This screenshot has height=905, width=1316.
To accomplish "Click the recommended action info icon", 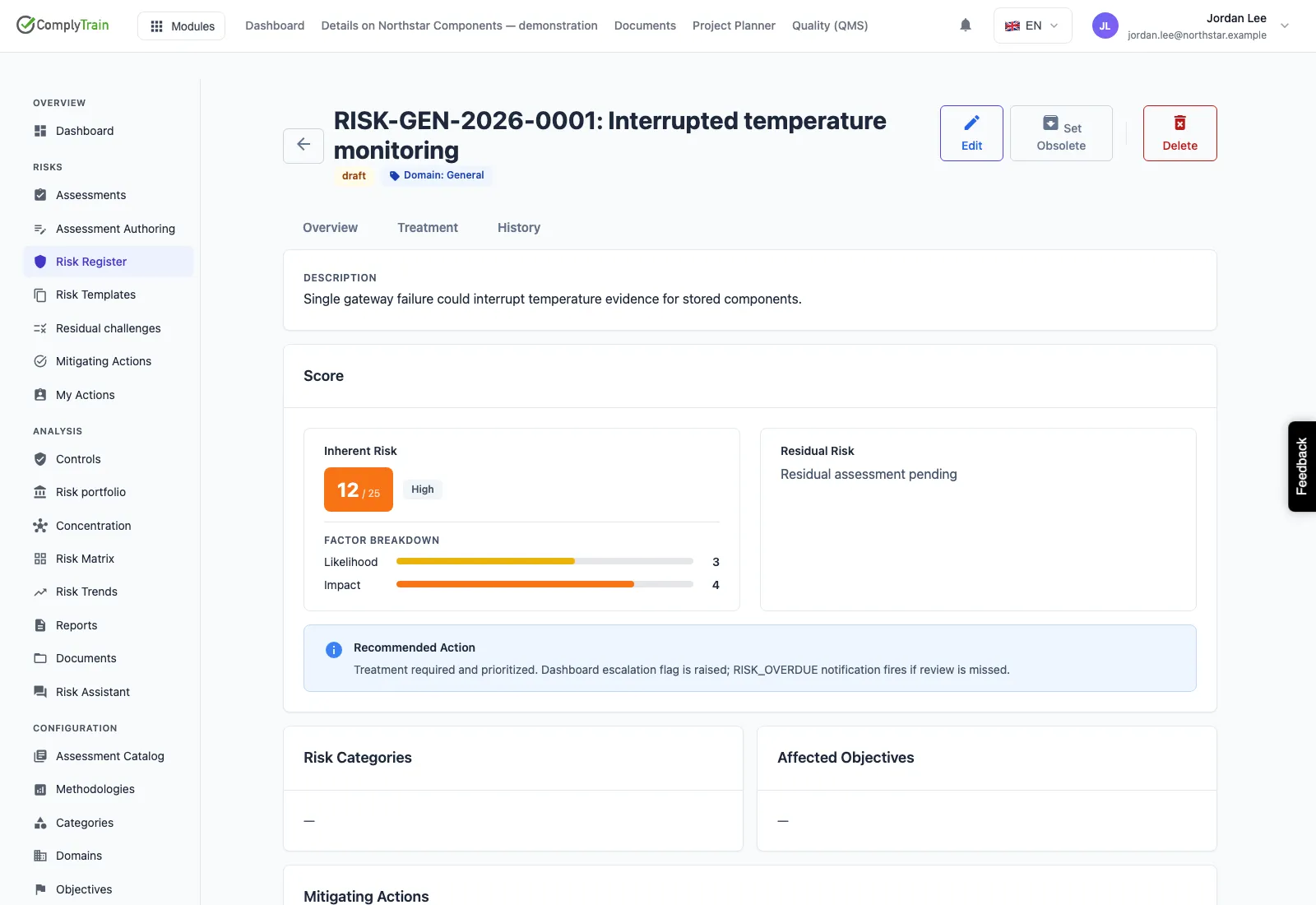I will click(334, 650).
